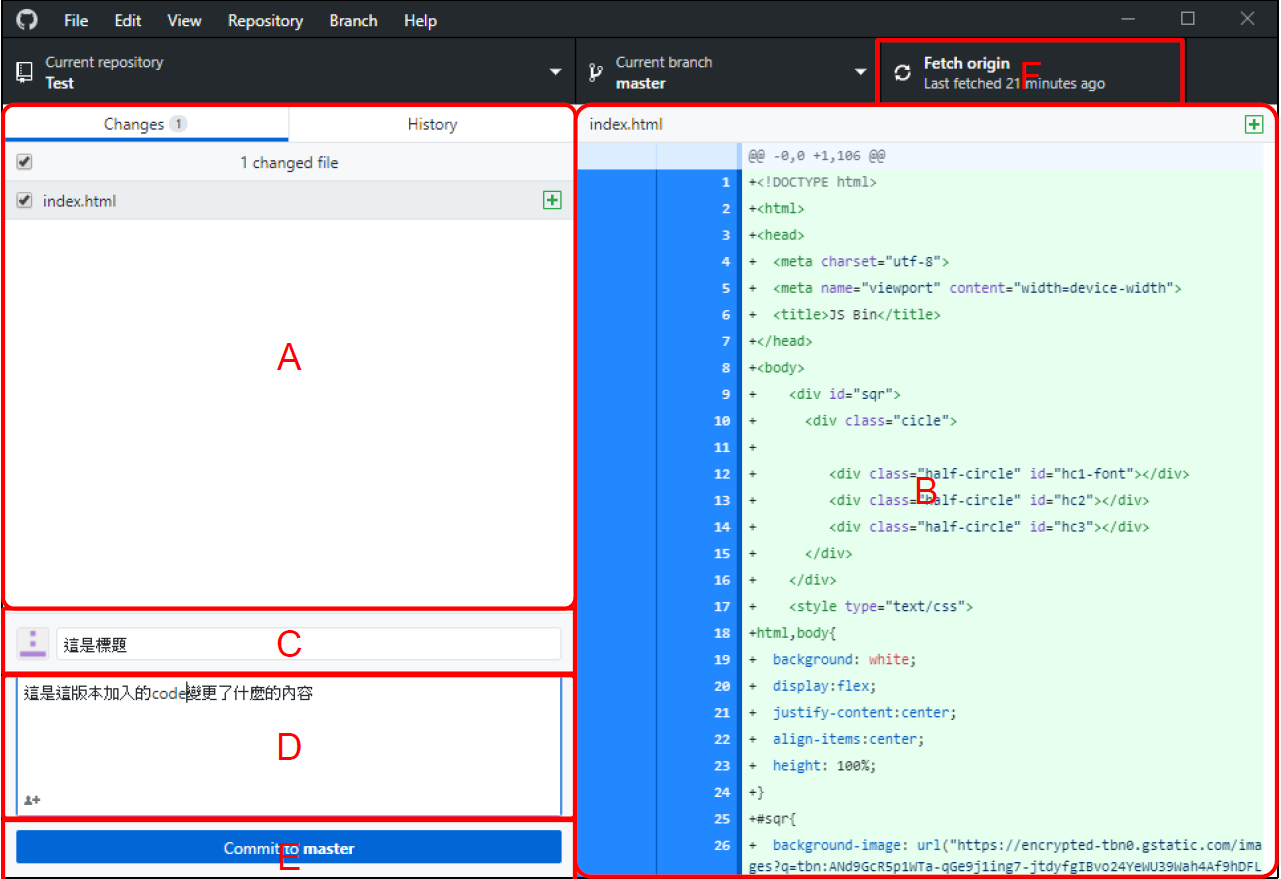Select diff line number 18
The width and height of the screenshot is (1281, 879).
coord(722,632)
